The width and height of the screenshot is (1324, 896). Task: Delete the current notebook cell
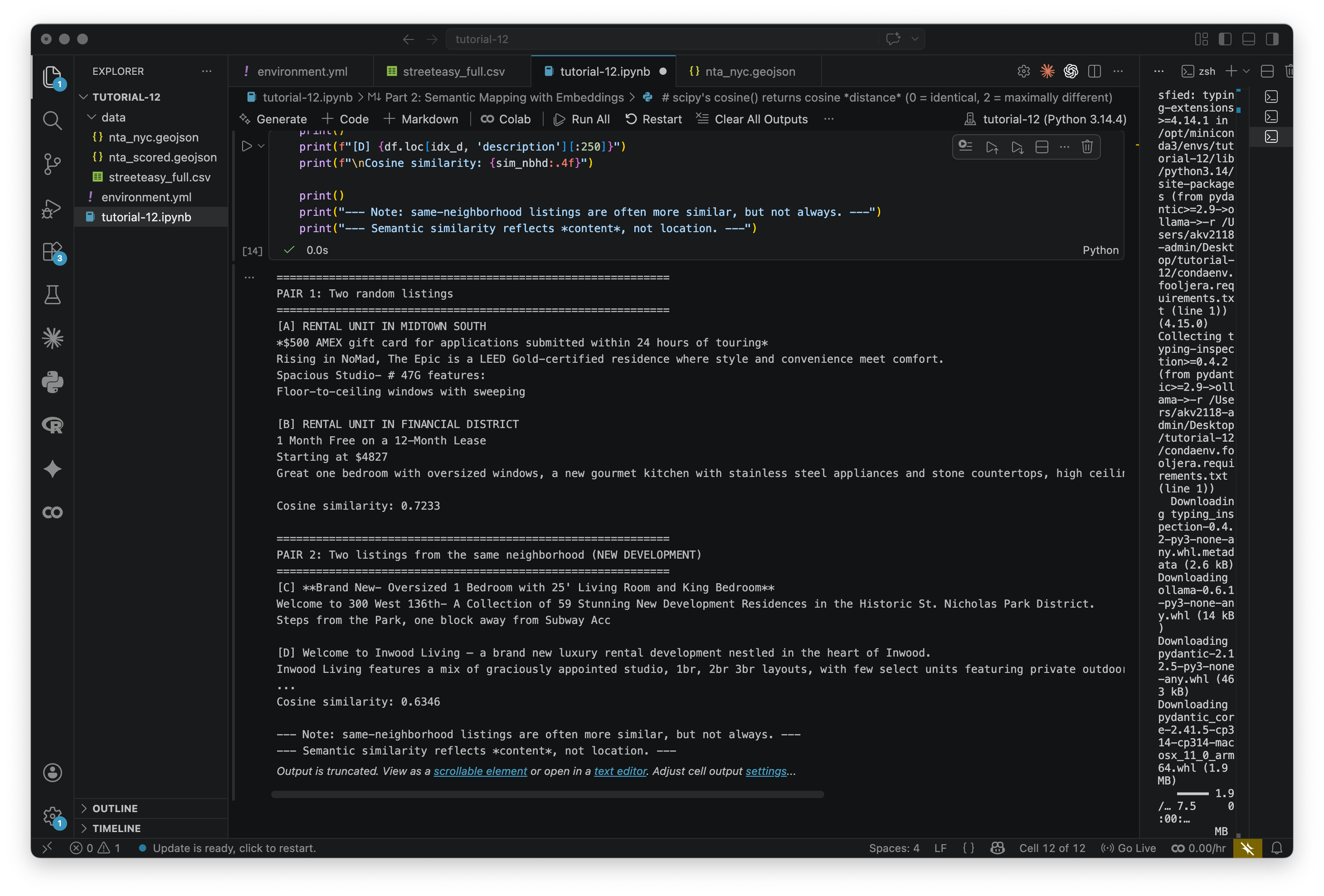[1087, 147]
